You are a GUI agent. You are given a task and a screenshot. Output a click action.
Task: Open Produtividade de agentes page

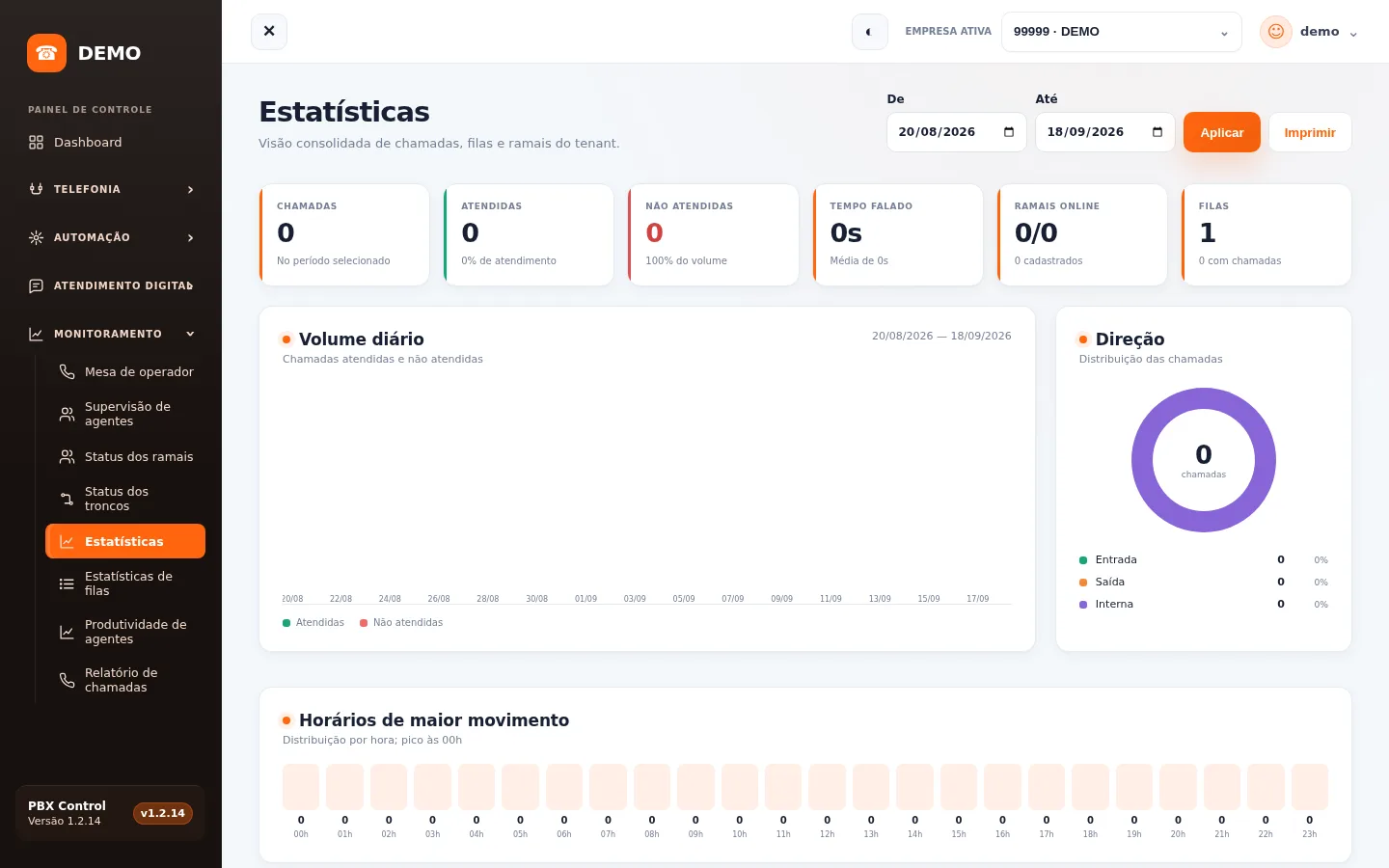click(x=125, y=632)
